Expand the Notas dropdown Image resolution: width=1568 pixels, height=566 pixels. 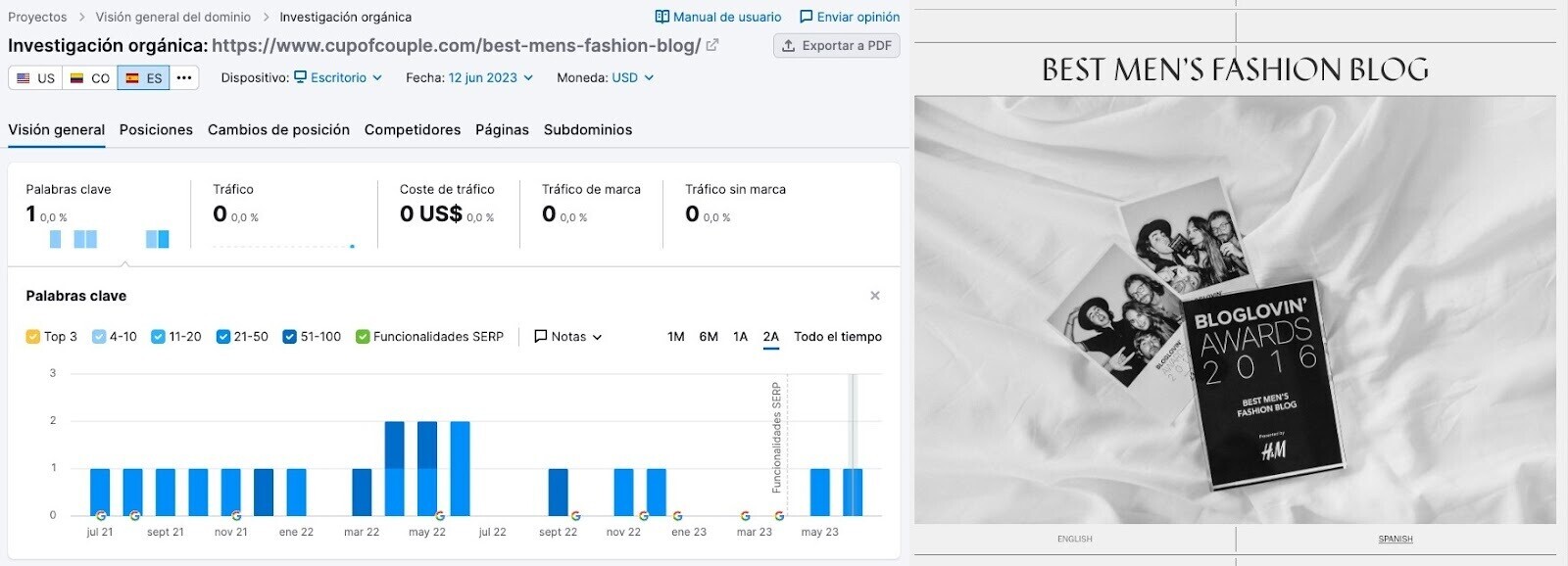[x=568, y=337]
